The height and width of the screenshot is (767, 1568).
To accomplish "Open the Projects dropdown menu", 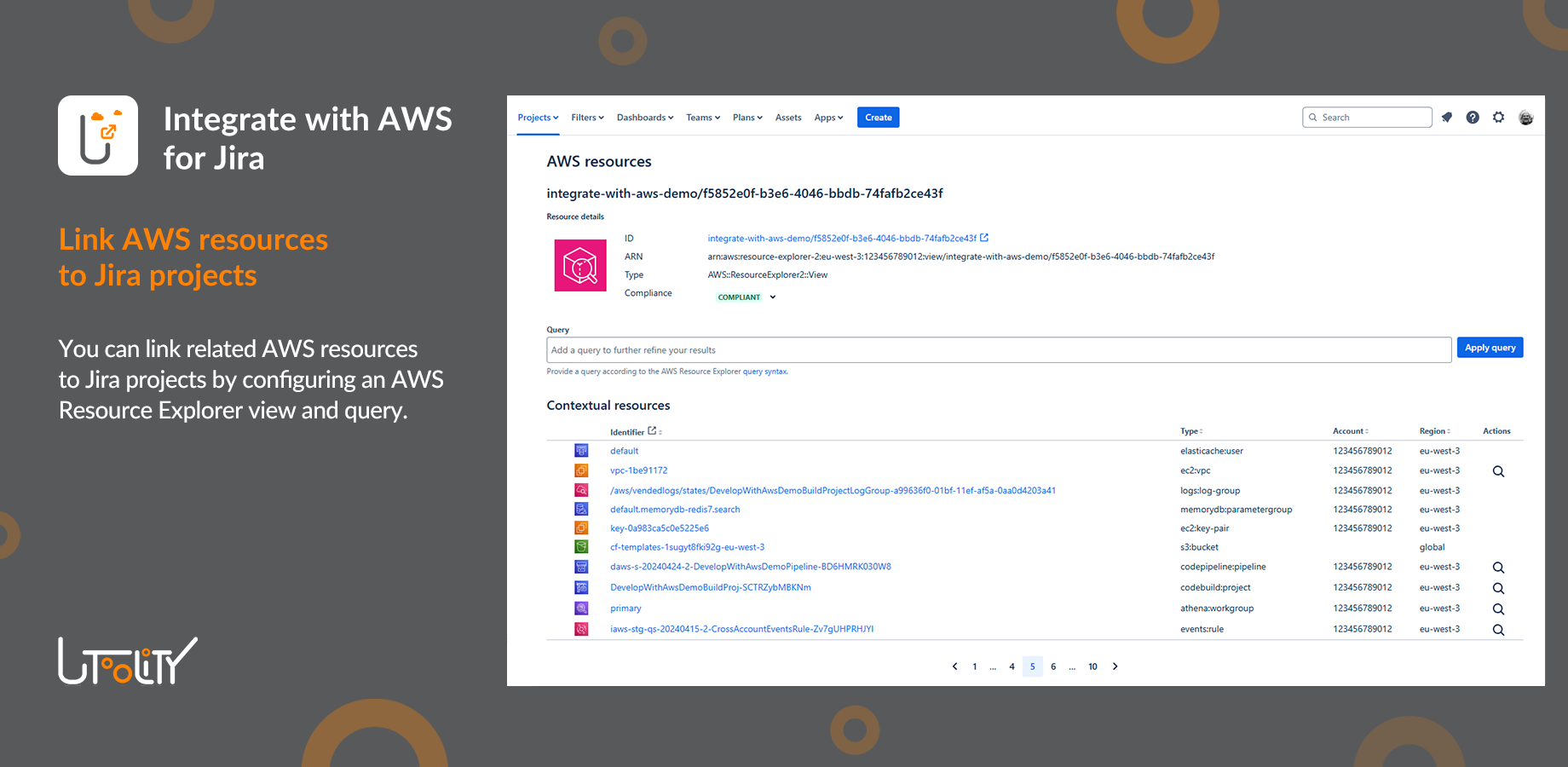I will [x=537, y=117].
